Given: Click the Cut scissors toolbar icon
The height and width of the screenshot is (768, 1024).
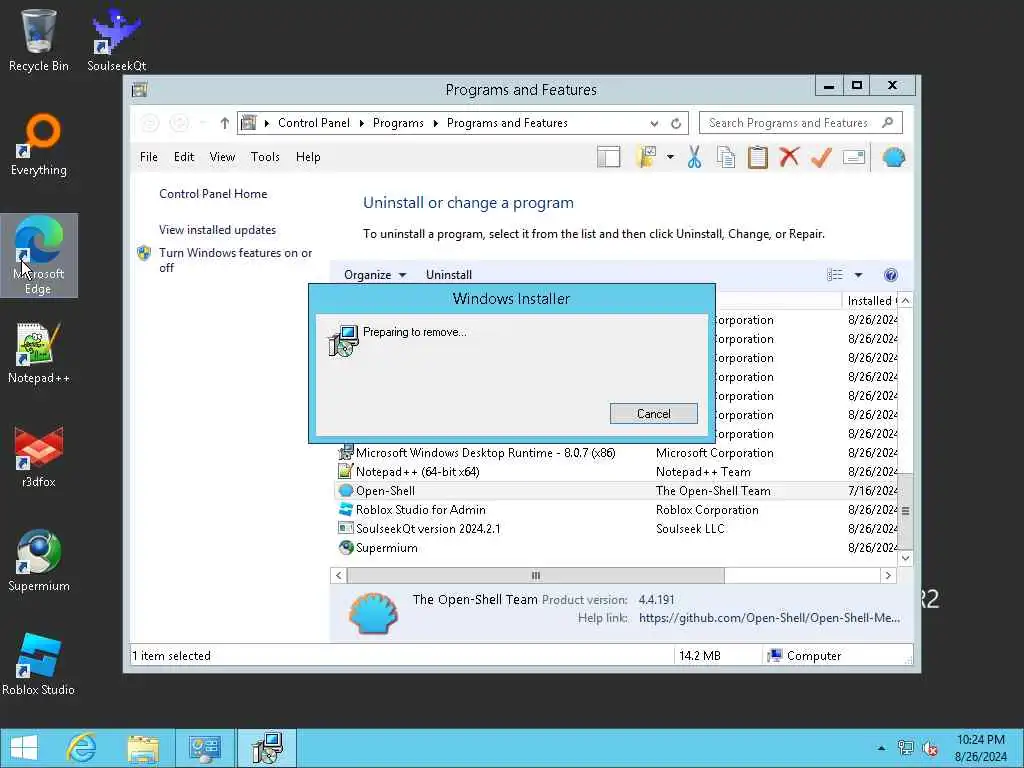Looking at the screenshot, I should pos(694,157).
